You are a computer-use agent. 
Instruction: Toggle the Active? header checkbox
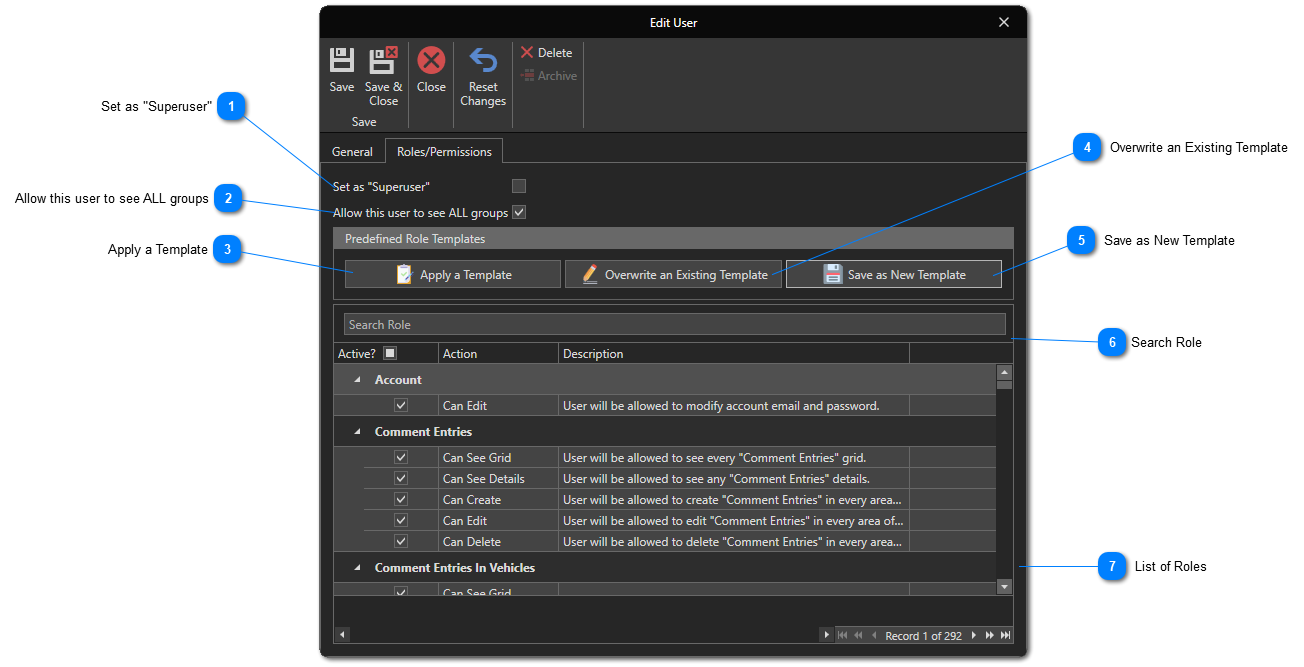tap(390, 353)
